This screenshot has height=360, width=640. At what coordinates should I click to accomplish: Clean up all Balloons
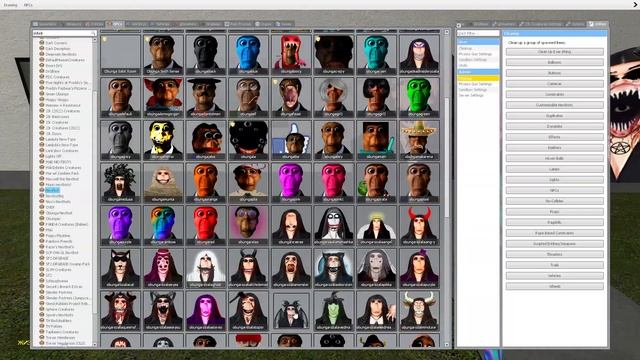pos(554,62)
